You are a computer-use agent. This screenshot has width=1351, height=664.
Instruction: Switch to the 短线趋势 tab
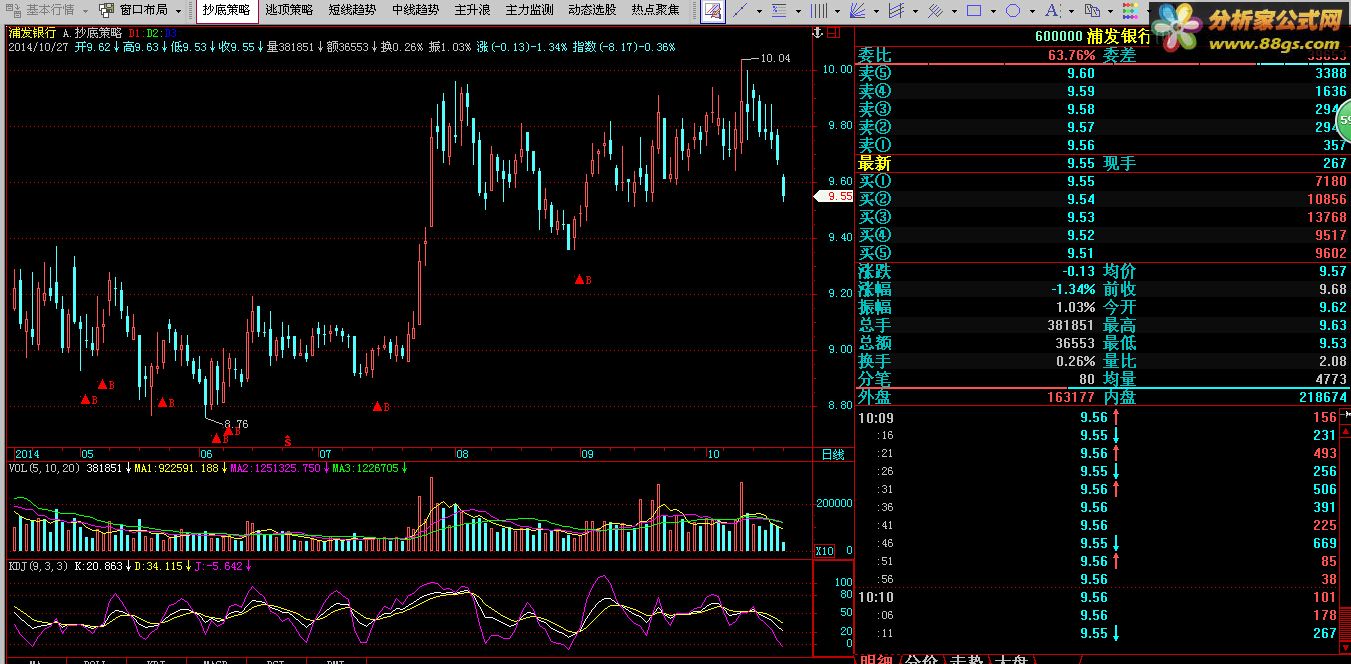352,10
